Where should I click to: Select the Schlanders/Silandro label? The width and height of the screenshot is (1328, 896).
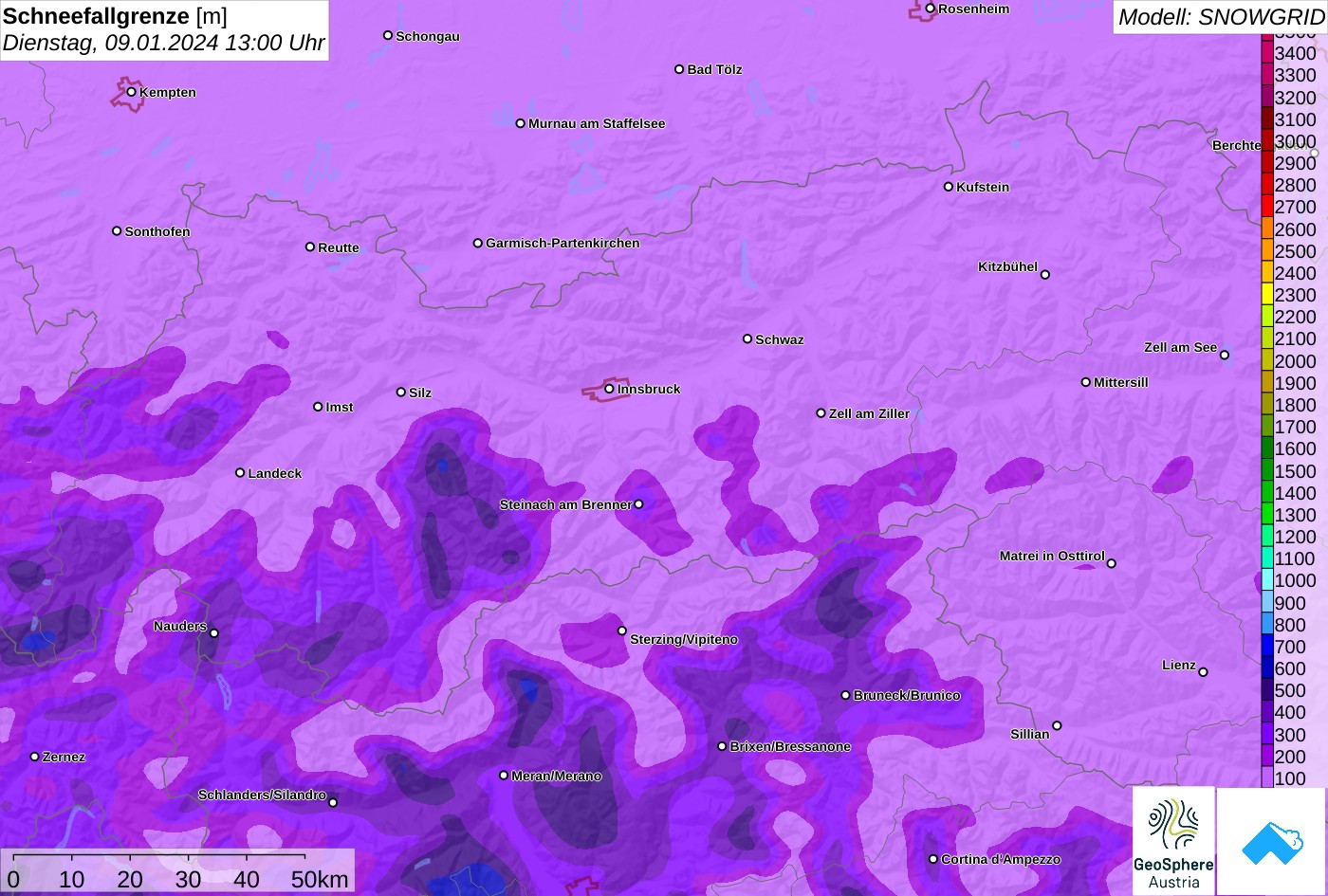point(262,795)
